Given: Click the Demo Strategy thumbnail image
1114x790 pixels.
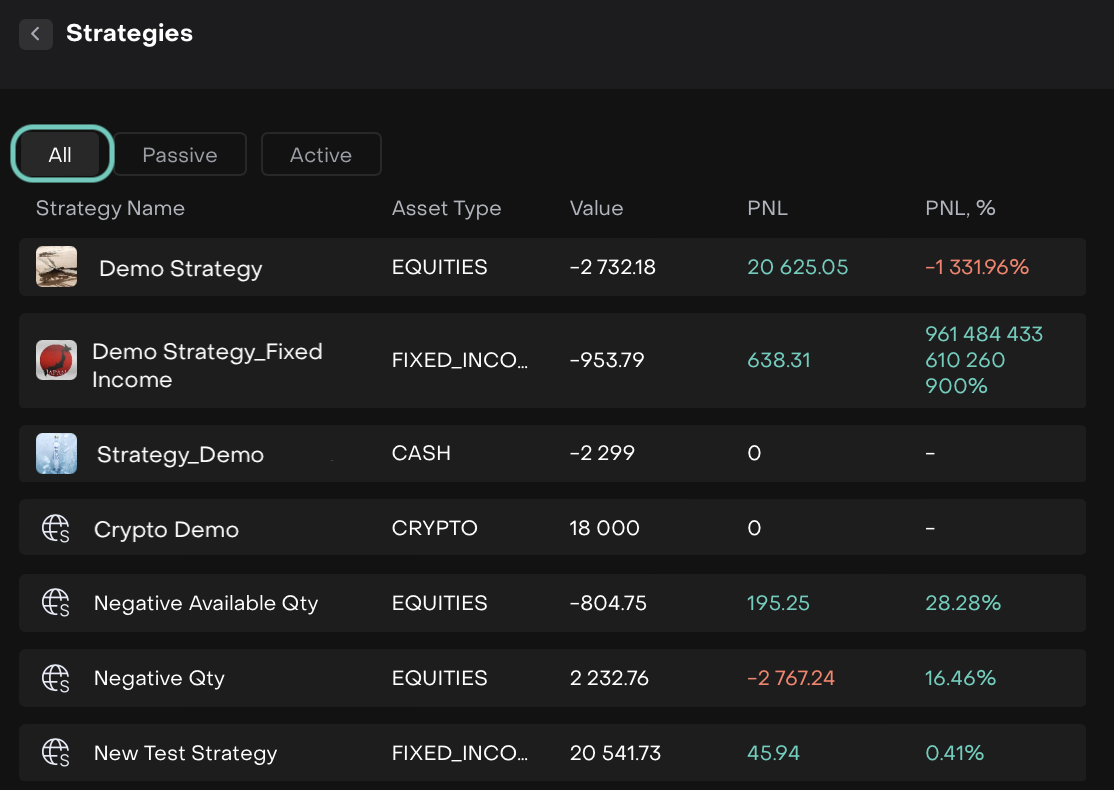Looking at the screenshot, I should pos(56,267).
